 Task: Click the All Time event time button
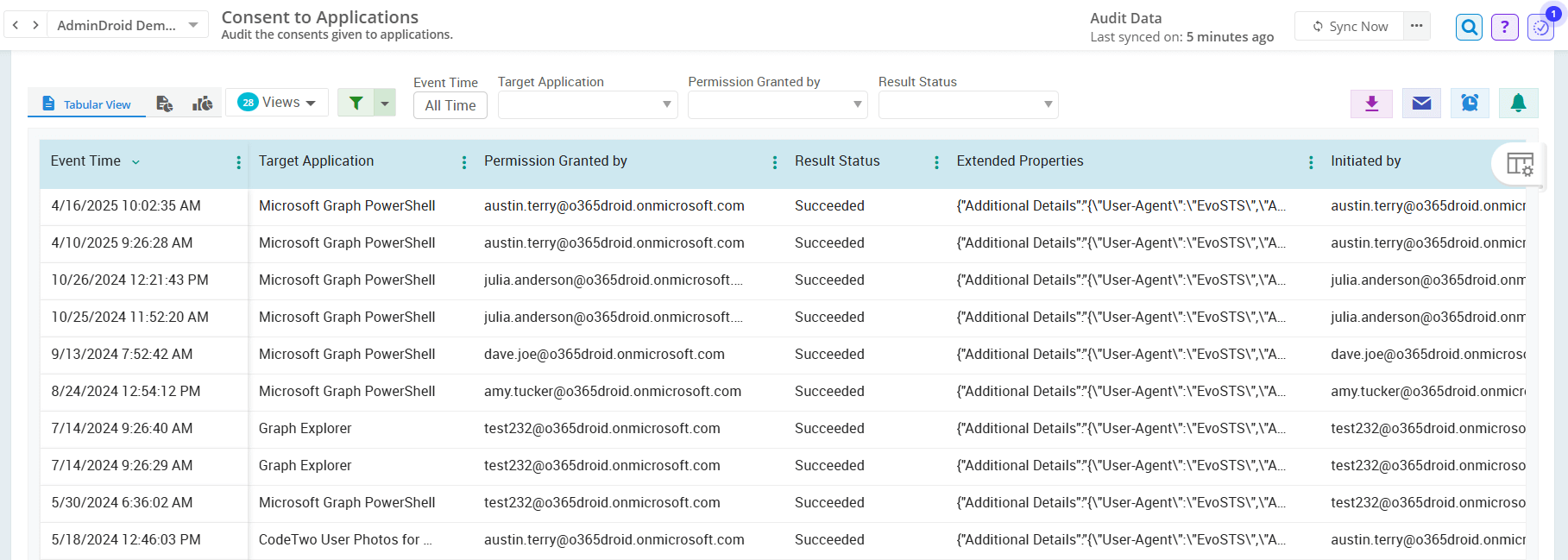point(450,105)
